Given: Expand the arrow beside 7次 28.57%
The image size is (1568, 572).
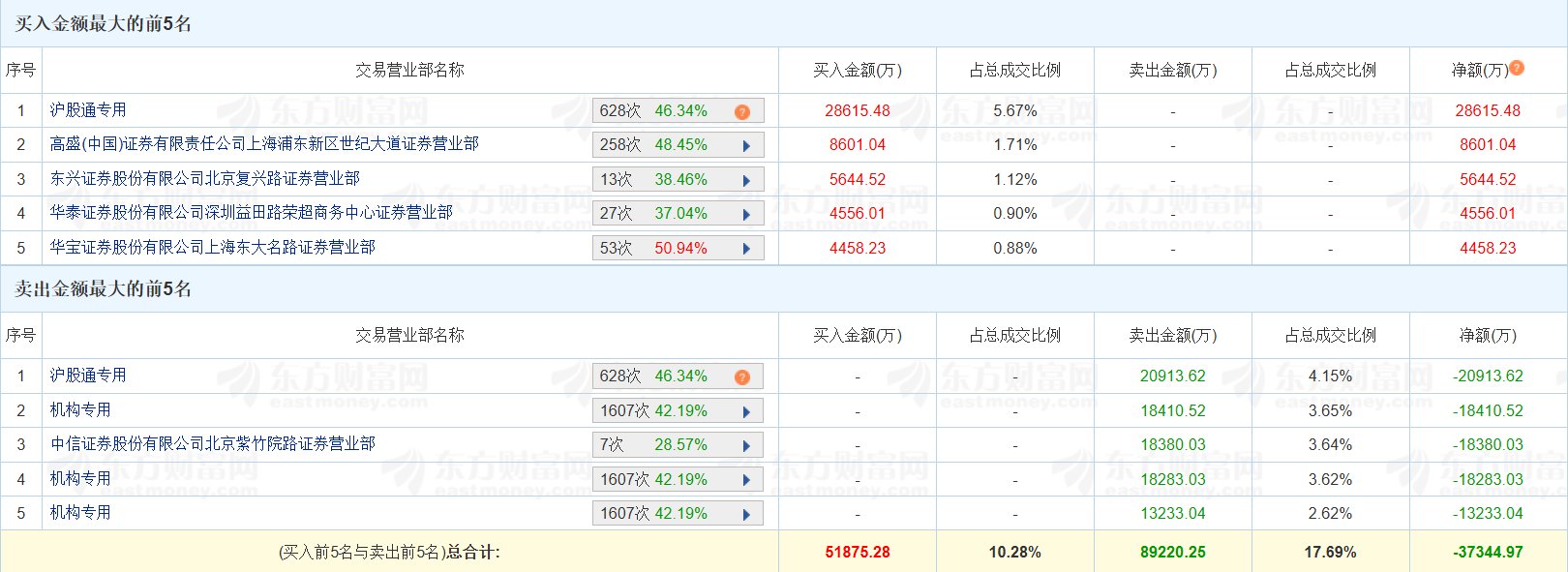Looking at the screenshot, I should click(x=746, y=446).
